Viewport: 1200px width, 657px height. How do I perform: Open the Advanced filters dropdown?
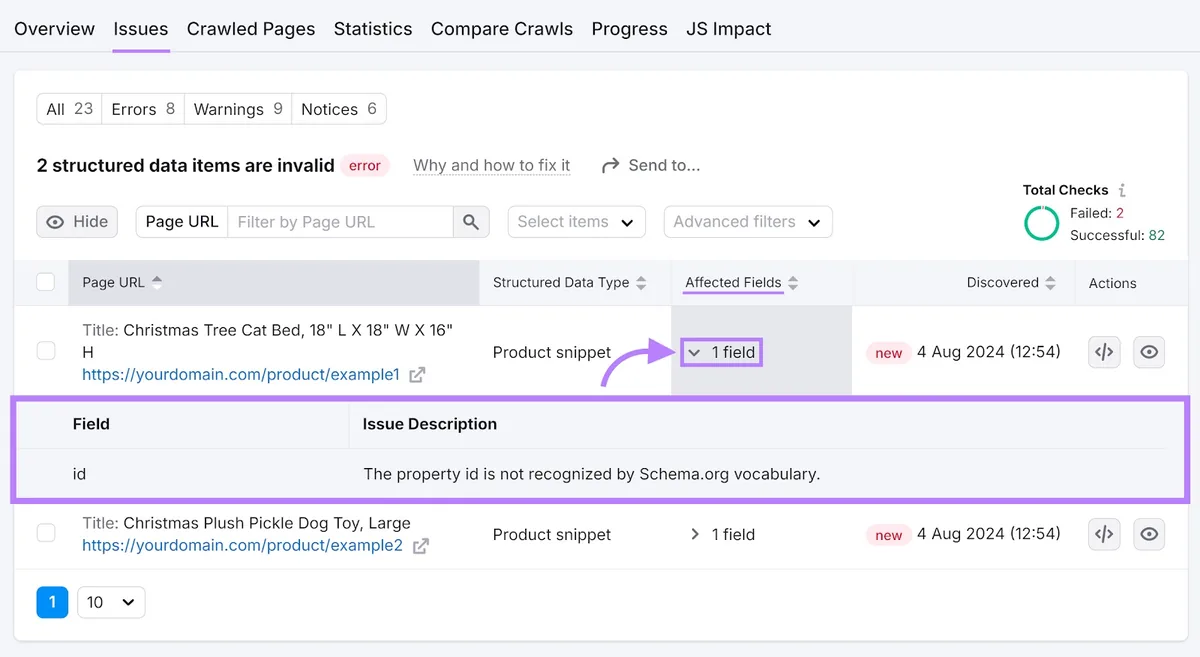pos(748,222)
